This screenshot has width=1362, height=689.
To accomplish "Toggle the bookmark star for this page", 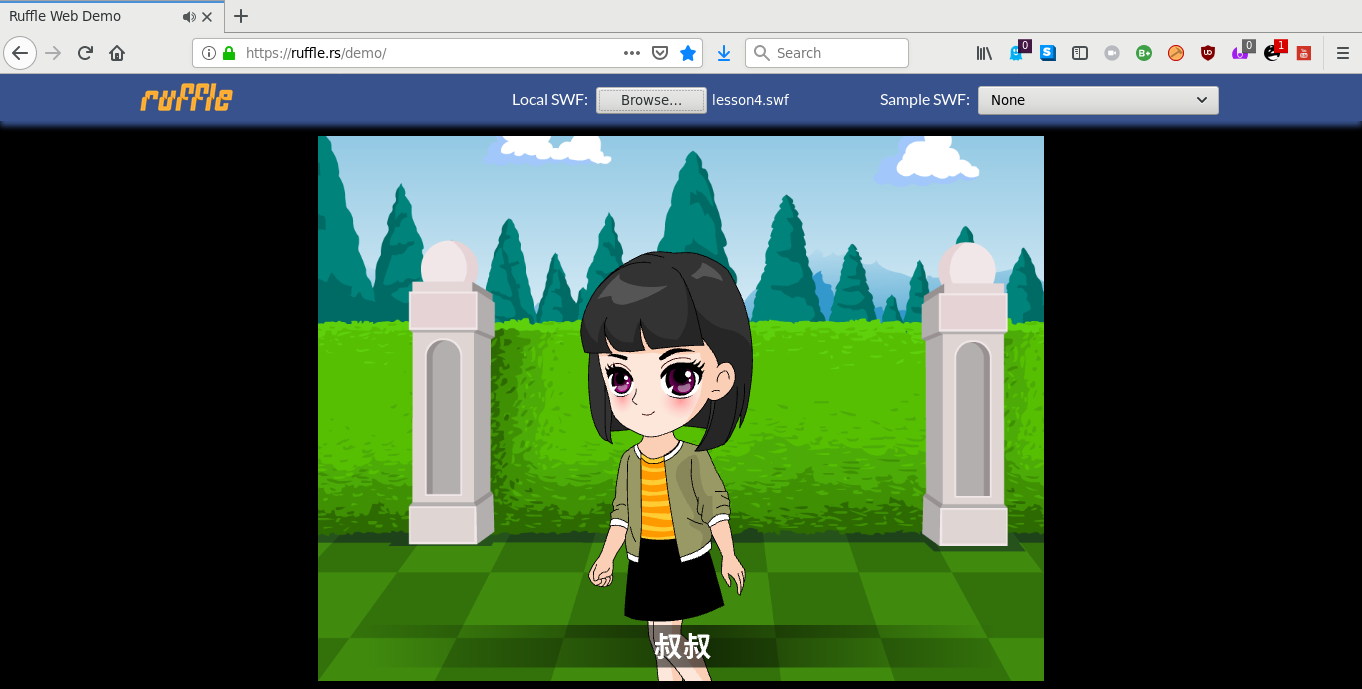I will (688, 53).
